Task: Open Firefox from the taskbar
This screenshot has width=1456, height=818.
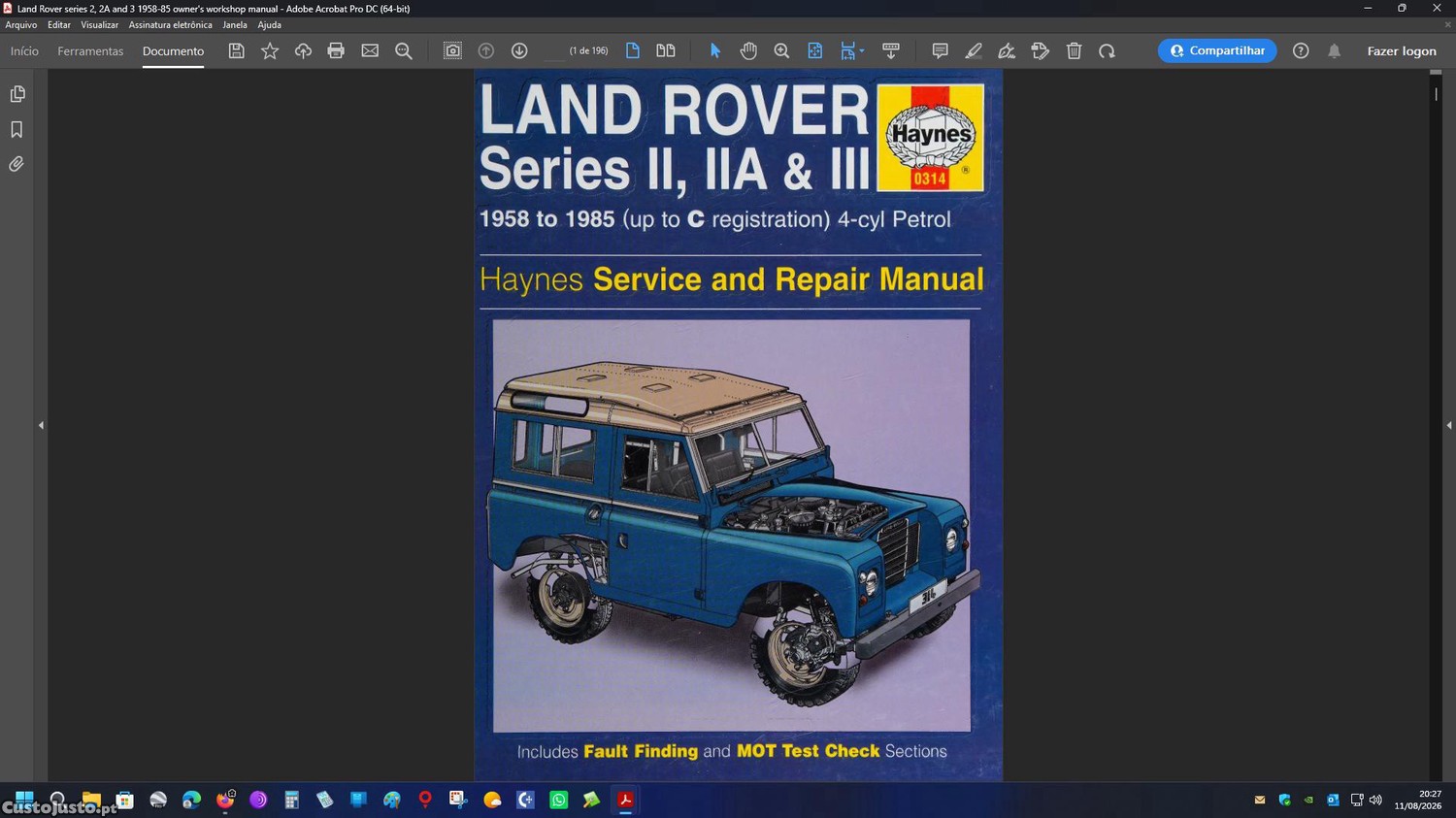Action: tap(225, 800)
